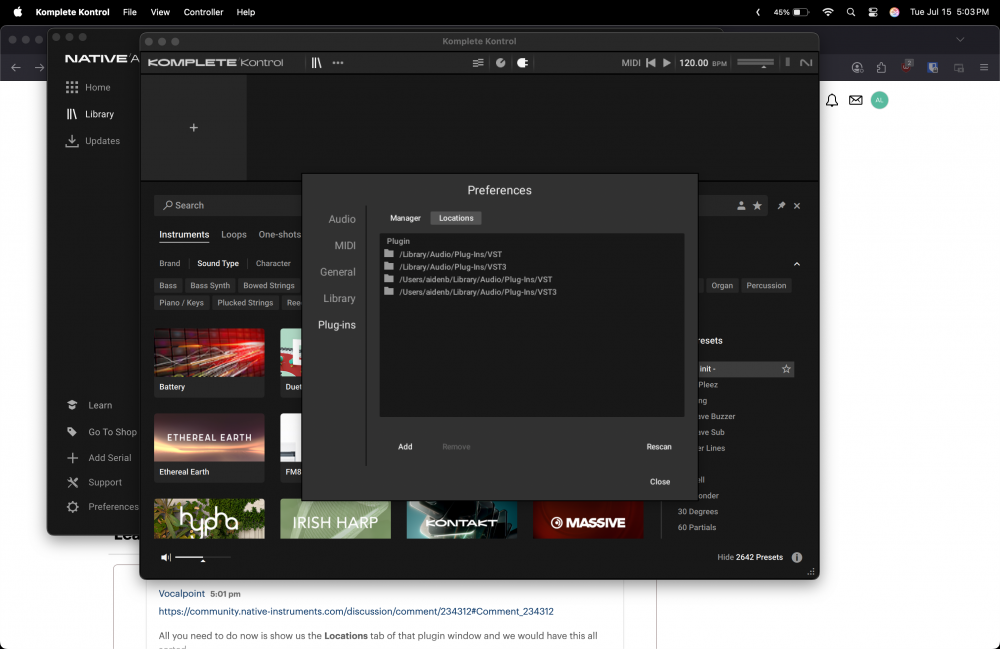Select the Kontakt instrument thumbnail

462,519
